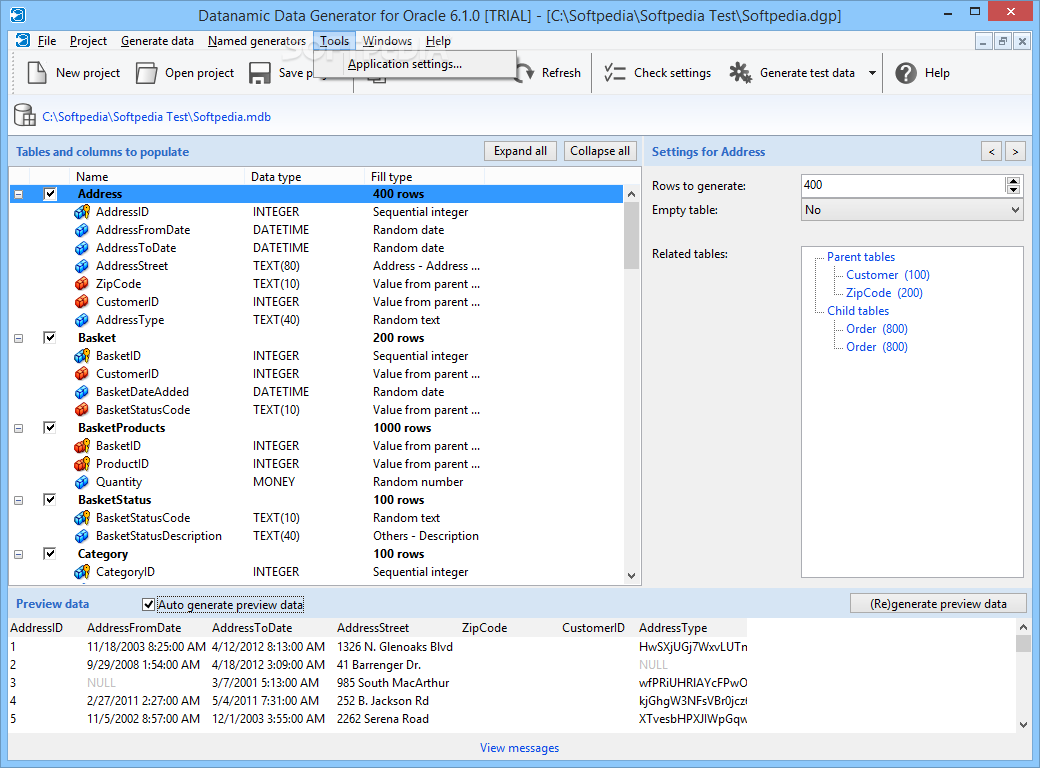This screenshot has height=768, width=1040.
Task: Uncheck the Basket table checkbox
Action: (50, 338)
